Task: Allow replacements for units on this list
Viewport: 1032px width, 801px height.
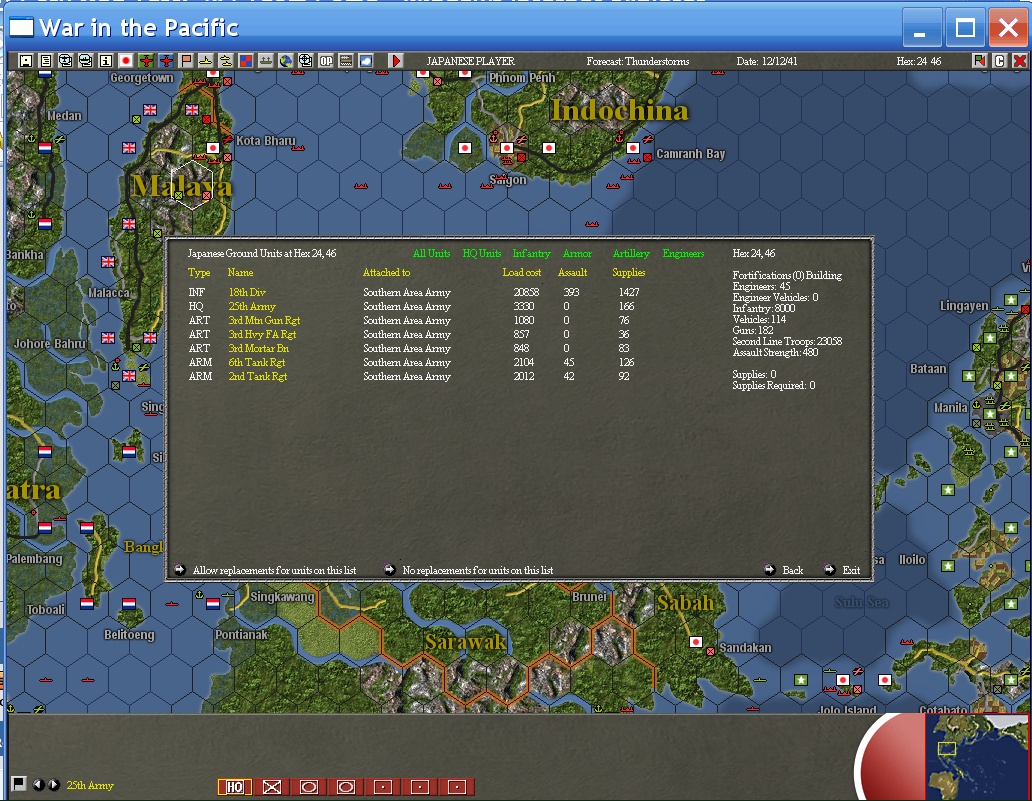Action: tap(265, 570)
